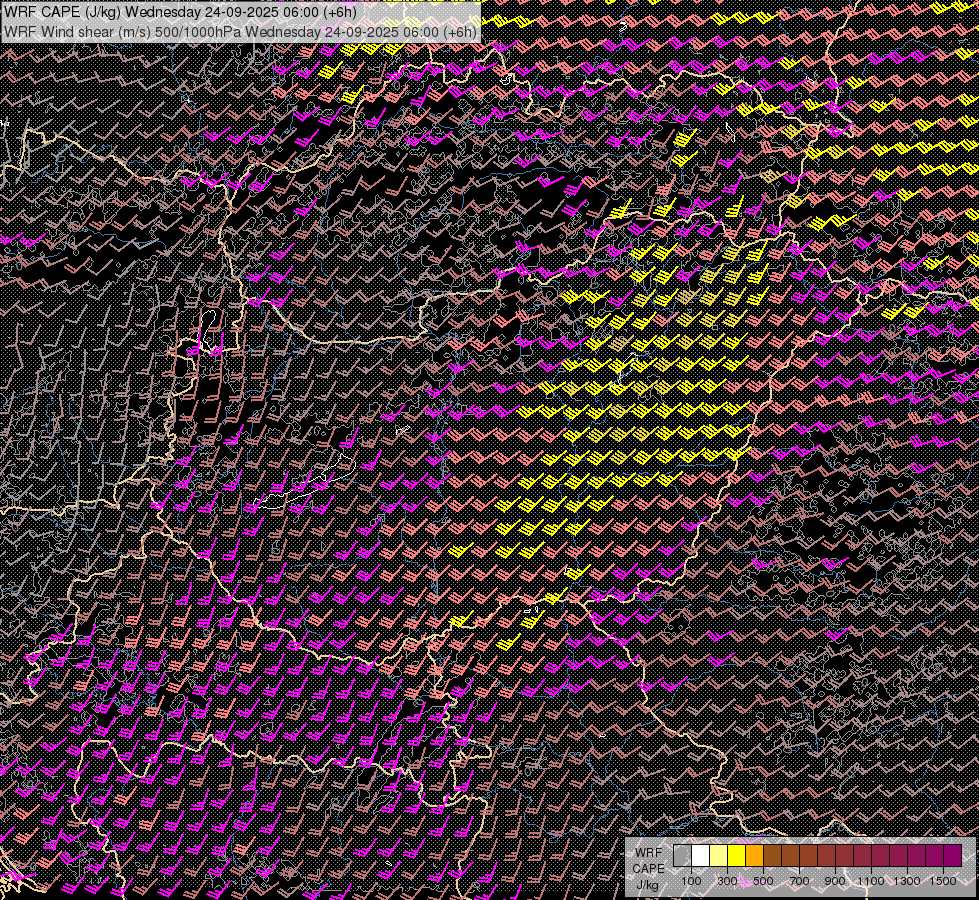This screenshot has height=900, width=979.
Task: Click the "WRF CAPE (J/kg)" title text
Action: coord(60,11)
